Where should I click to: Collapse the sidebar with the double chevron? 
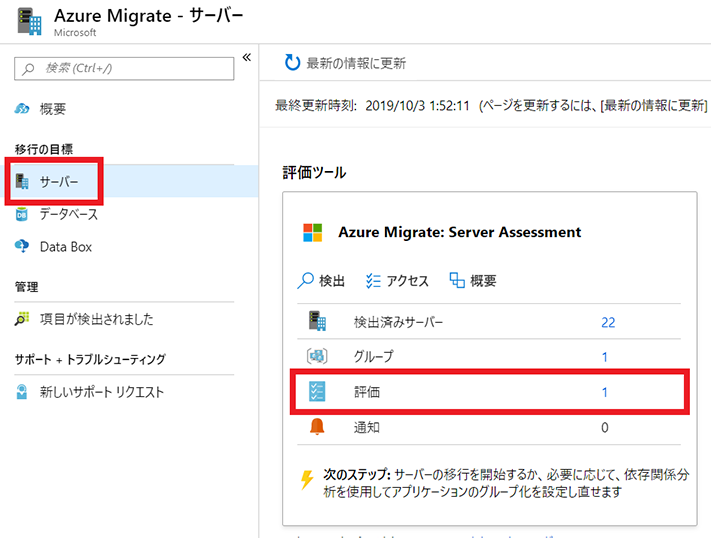coord(247,57)
